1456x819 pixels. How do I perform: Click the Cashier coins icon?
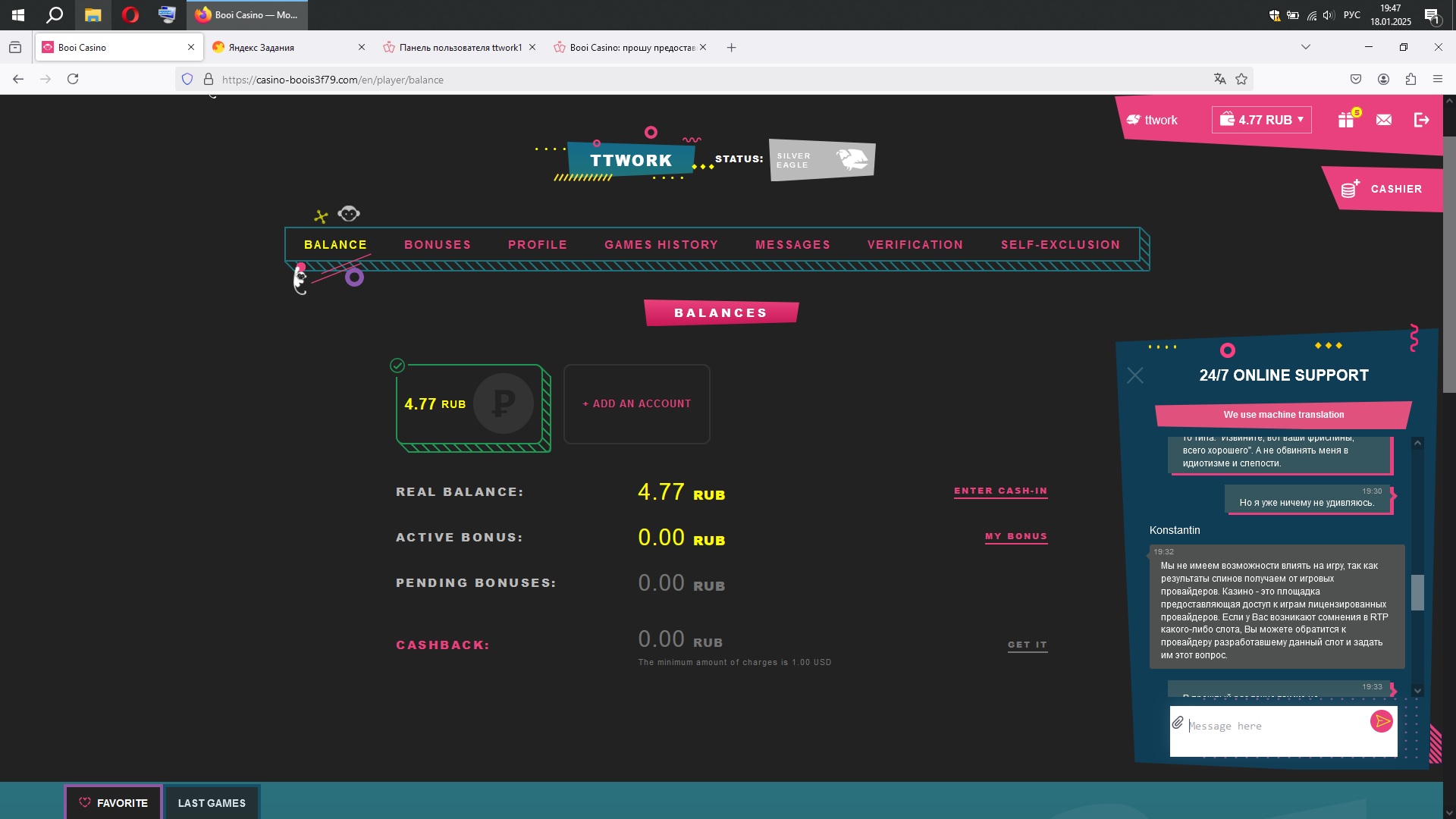pos(1350,189)
